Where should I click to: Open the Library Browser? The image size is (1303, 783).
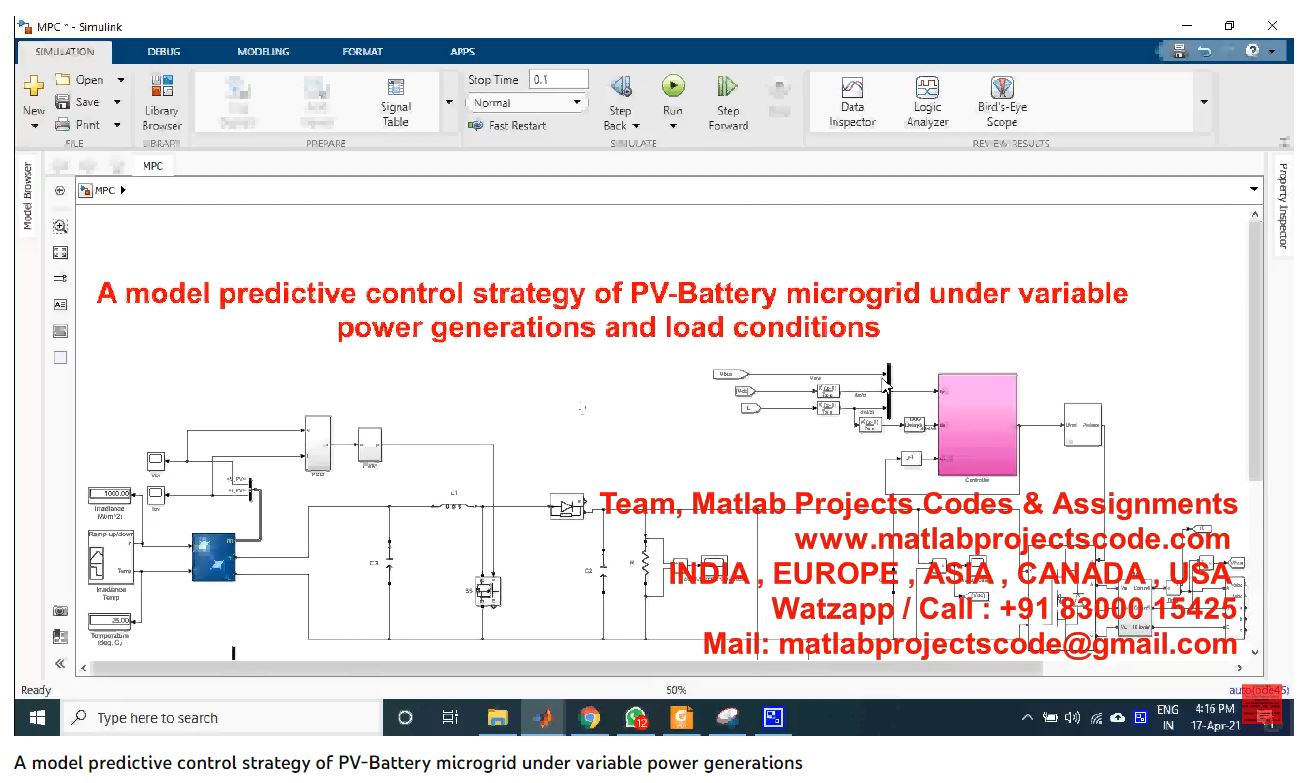tap(161, 102)
